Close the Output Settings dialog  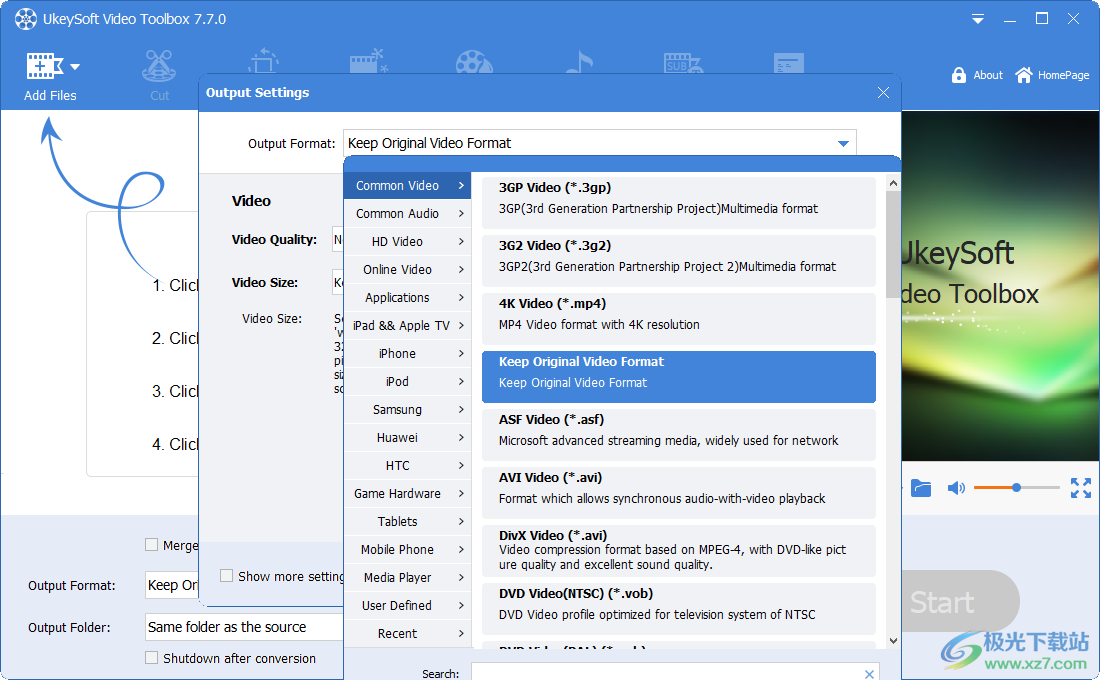(x=883, y=93)
